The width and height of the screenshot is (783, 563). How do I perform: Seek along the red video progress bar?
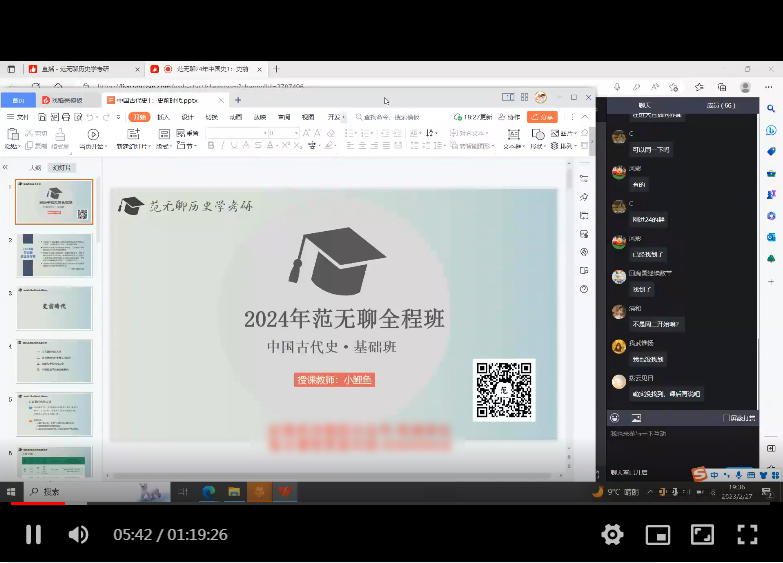(x=38, y=504)
